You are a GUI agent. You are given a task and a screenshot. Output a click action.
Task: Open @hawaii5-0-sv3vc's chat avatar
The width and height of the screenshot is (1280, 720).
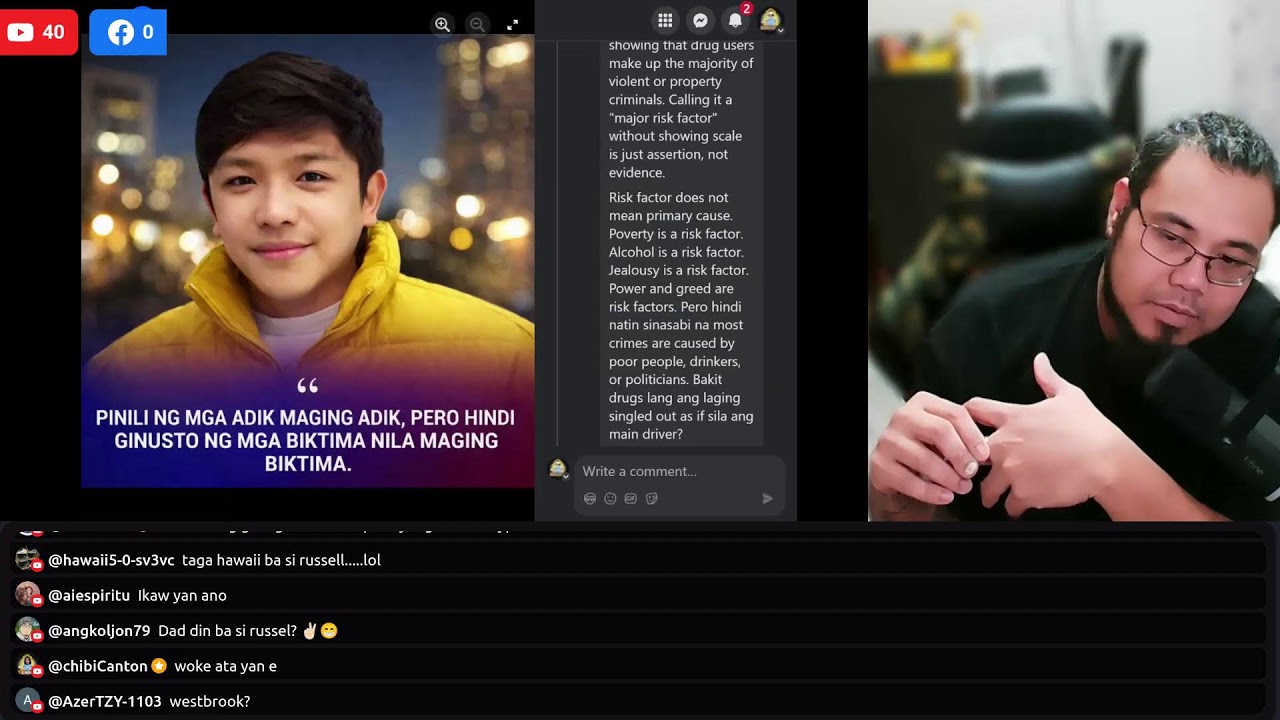(x=28, y=560)
